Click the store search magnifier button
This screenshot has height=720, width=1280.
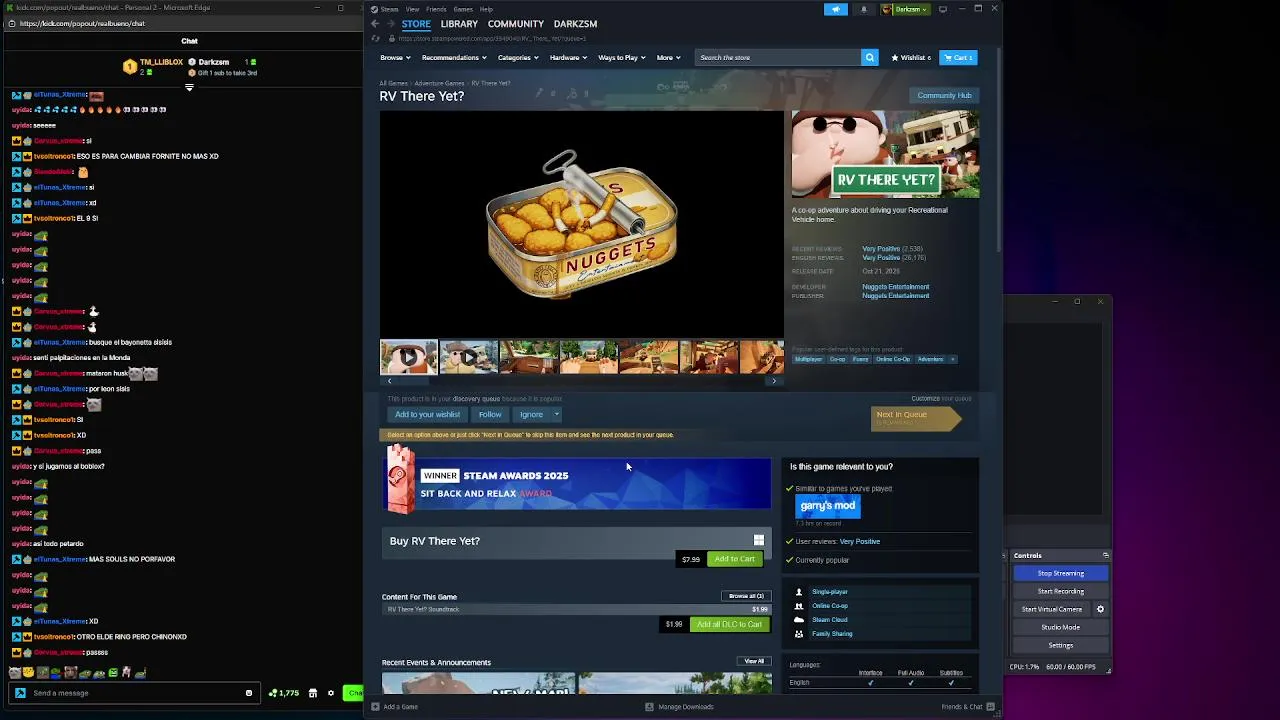pos(869,57)
